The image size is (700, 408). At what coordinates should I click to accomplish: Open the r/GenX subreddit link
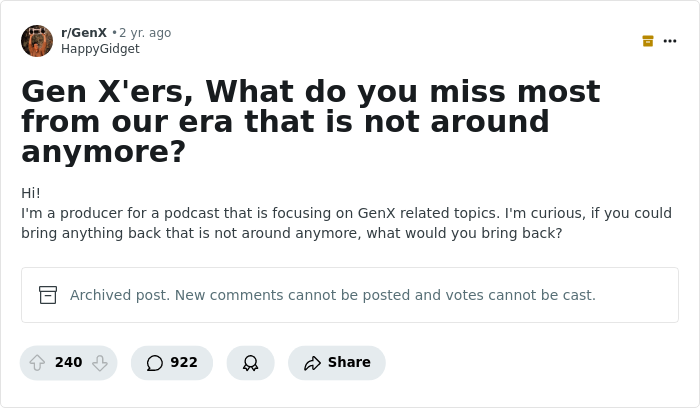(84, 33)
